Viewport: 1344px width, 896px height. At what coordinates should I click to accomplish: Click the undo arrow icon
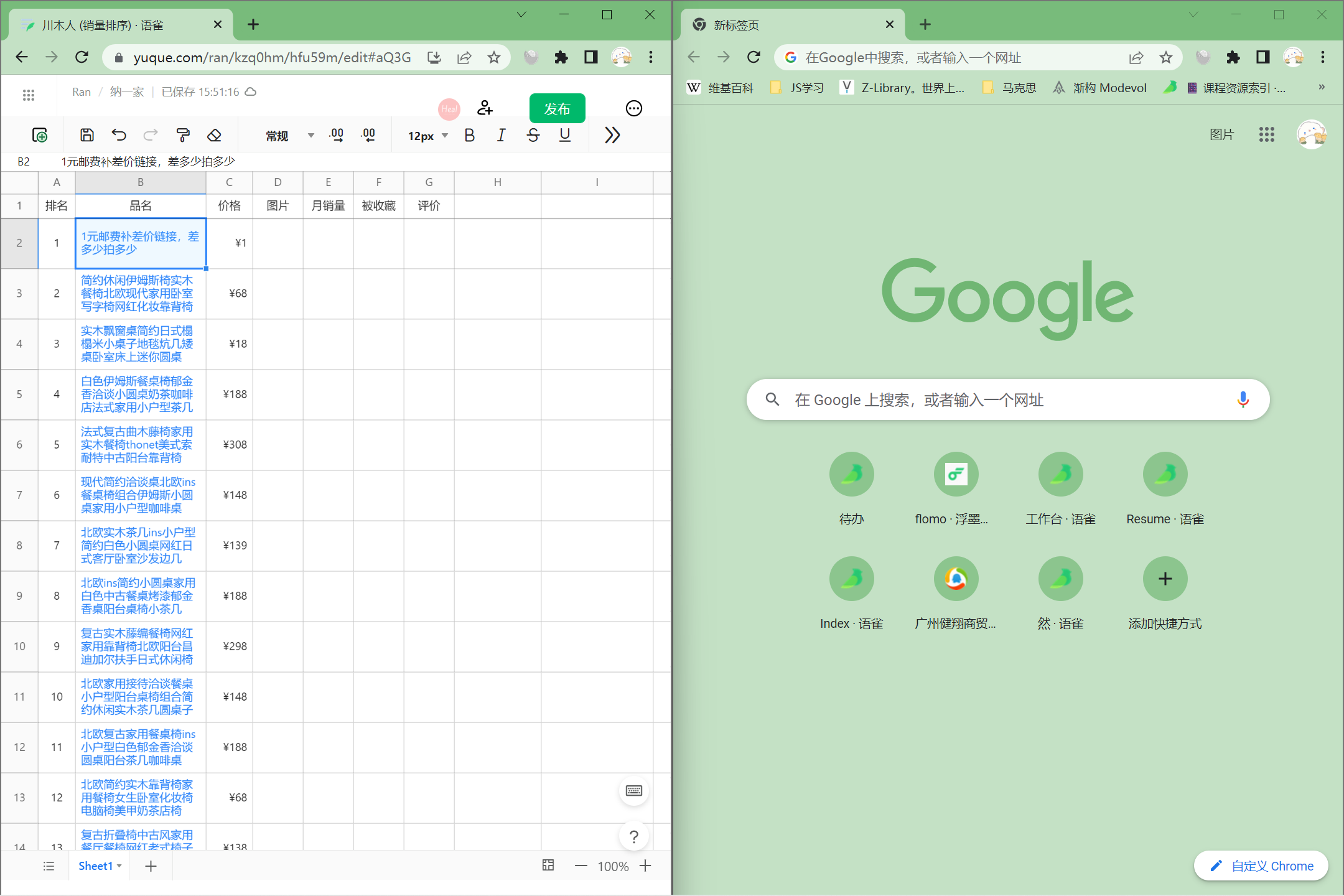[119, 135]
